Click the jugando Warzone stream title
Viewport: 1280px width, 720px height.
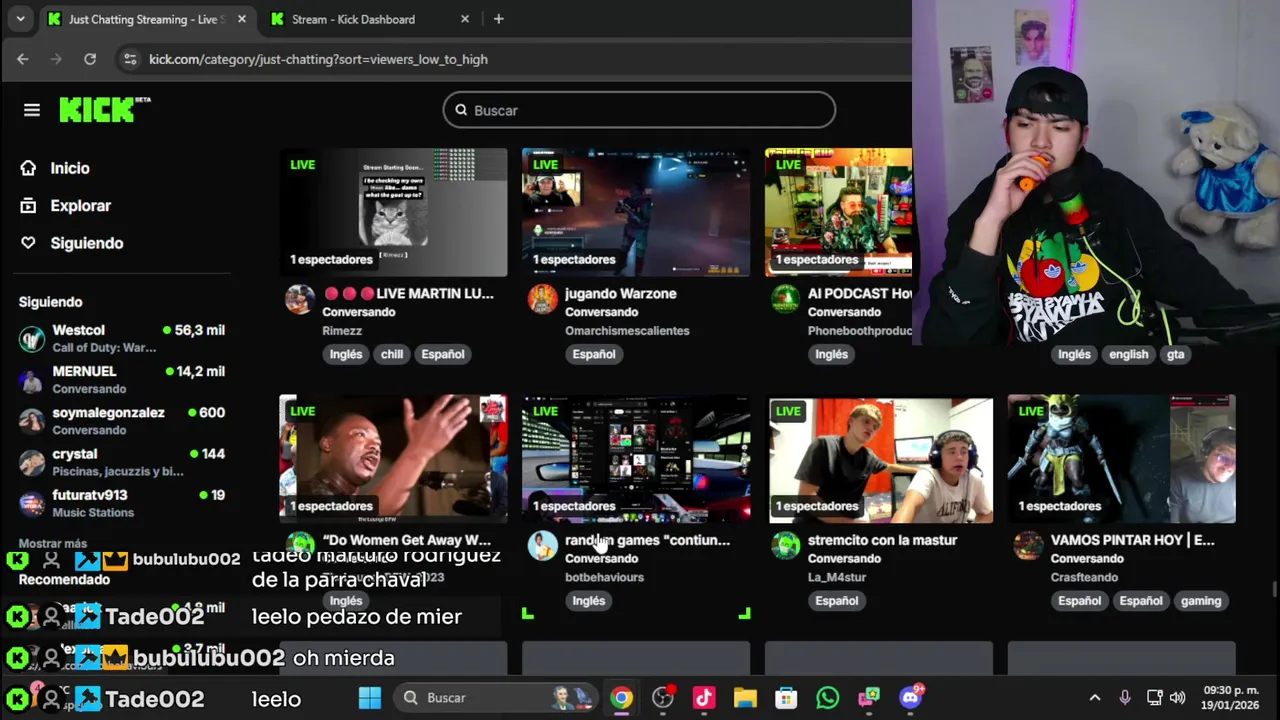point(621,294)
